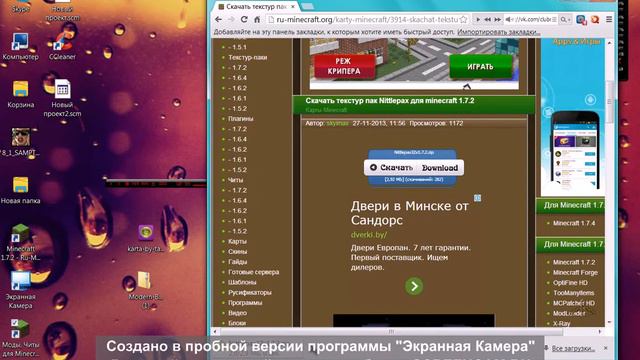Click 'Все загрузки...' in the downloads bar
Screen dimensions: 640x360
[573, 348]
